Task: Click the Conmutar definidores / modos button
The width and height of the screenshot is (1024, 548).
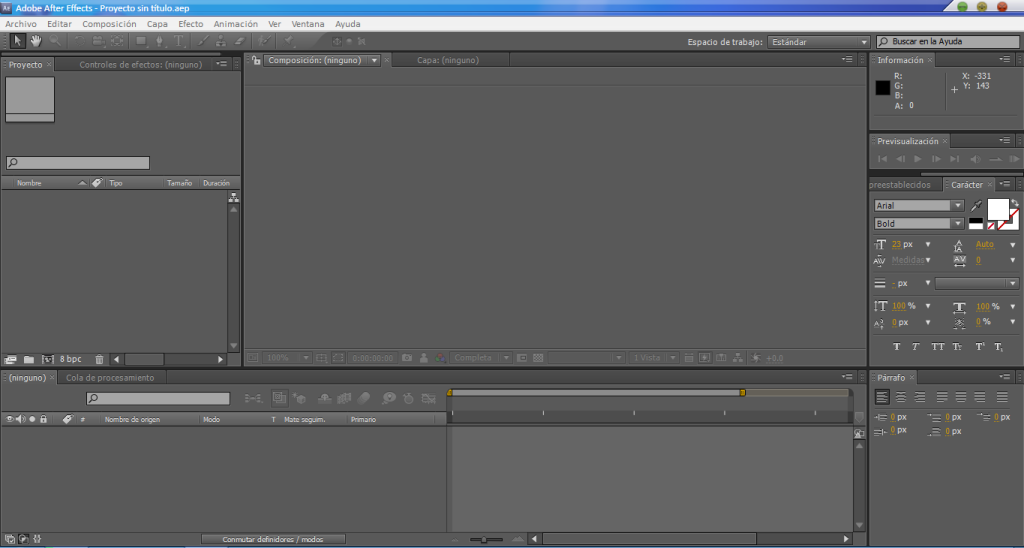Action: click(x=273, y=539)
